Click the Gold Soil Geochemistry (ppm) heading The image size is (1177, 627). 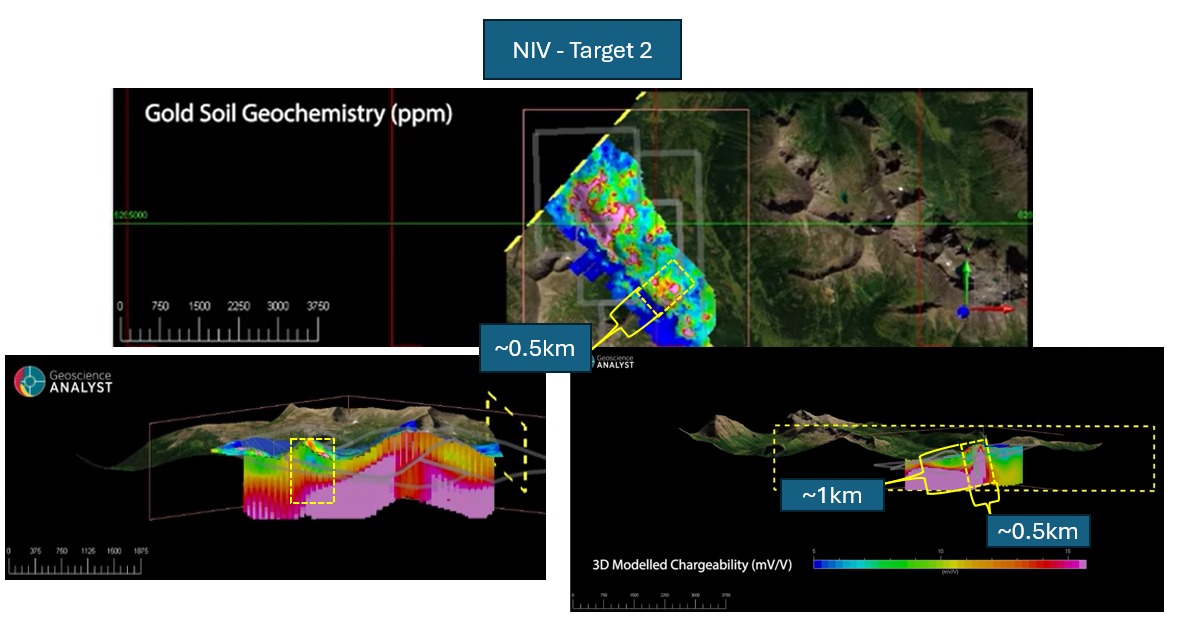[x=298, y=113]
